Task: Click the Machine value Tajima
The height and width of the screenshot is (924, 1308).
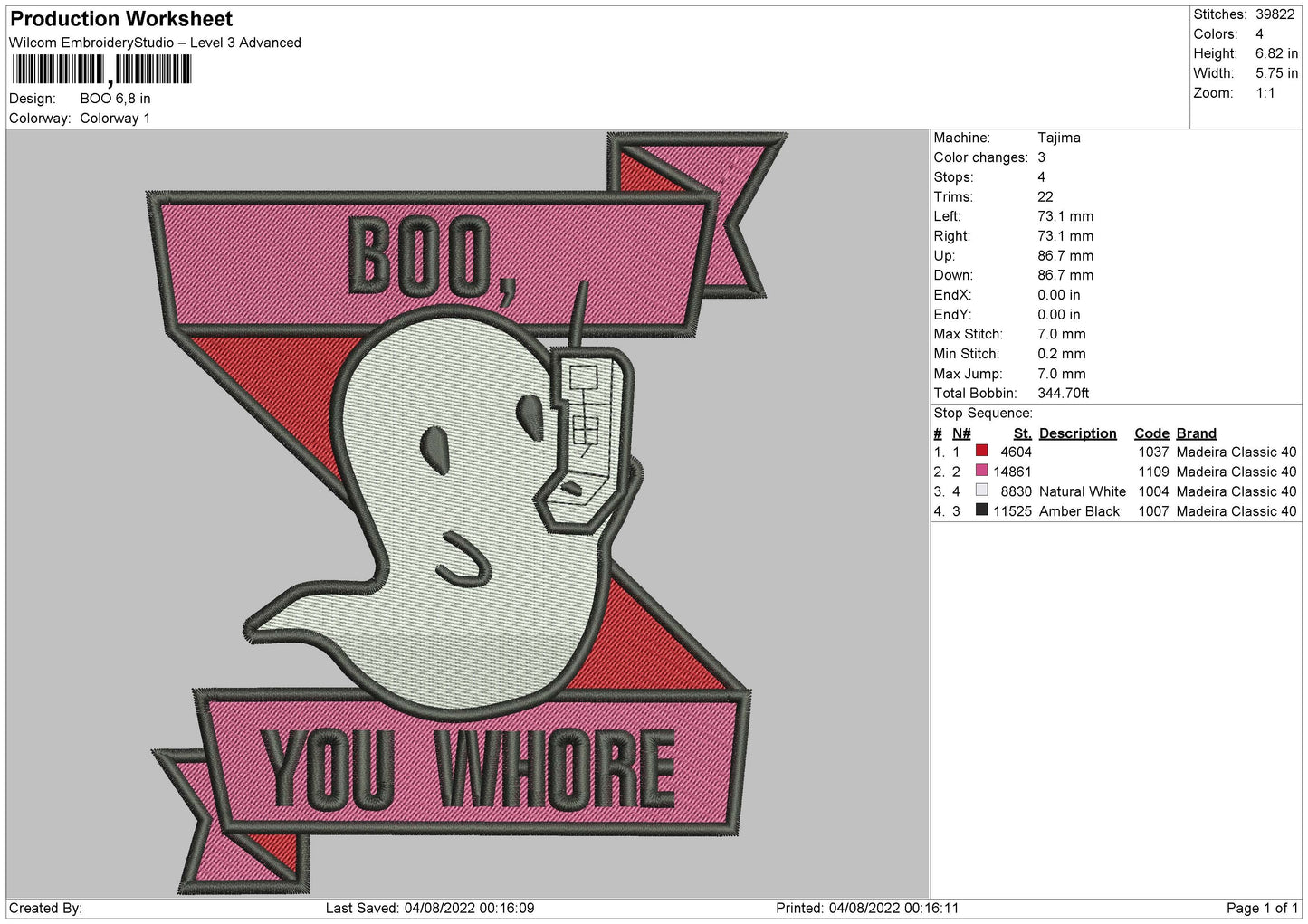Action: (x=1059, y=138)
